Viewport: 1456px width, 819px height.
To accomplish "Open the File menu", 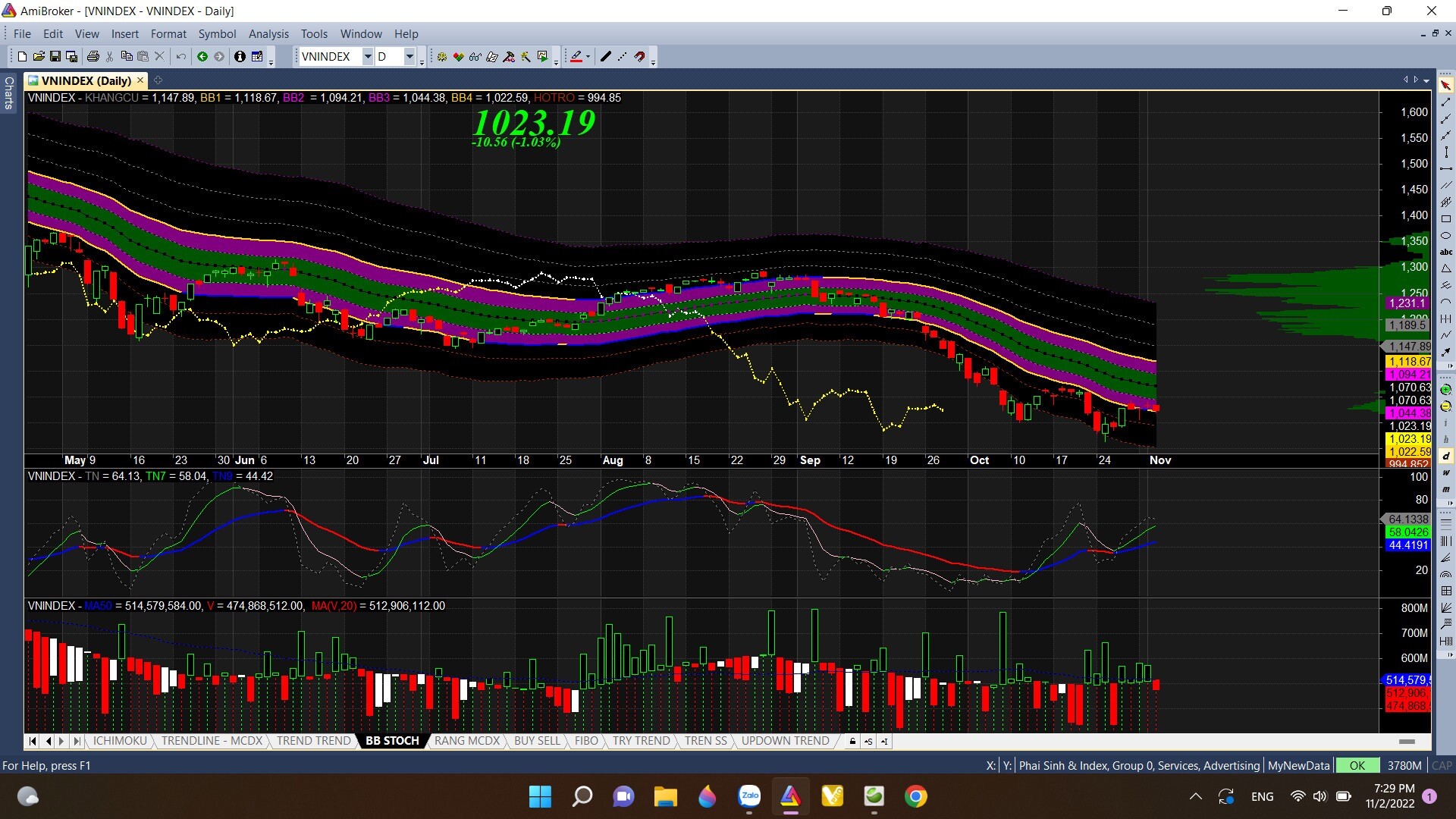I will coord(22,33).
